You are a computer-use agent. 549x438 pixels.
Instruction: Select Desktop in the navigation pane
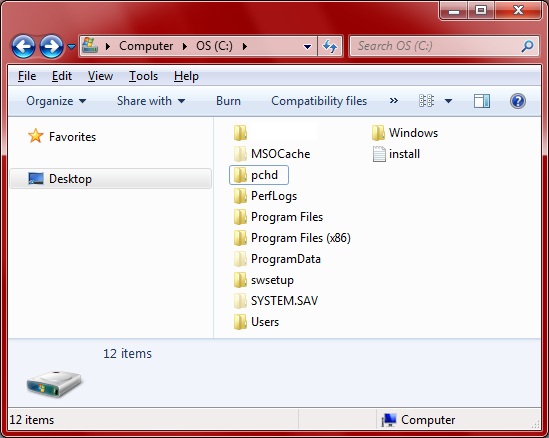pos(110,179)
